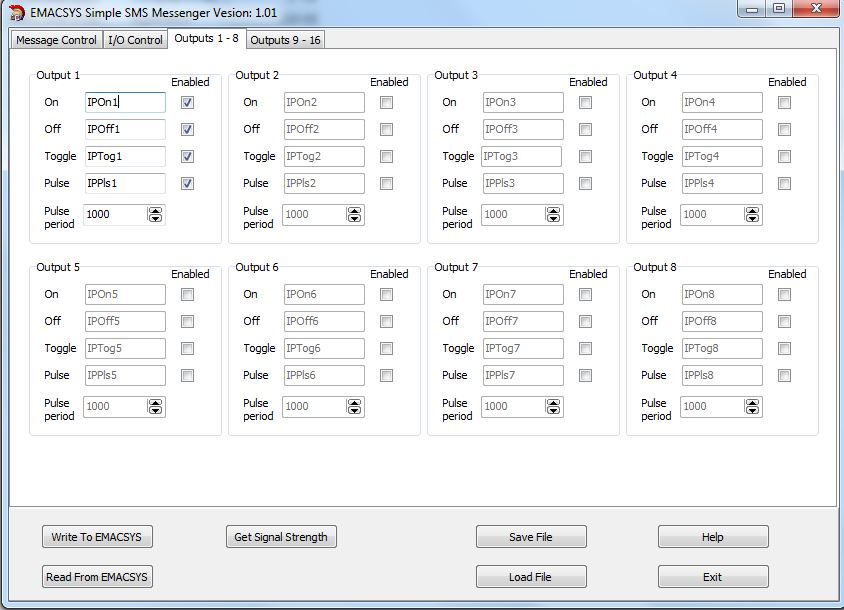
Task: Click the Save File button
Action: pos(530,537)
